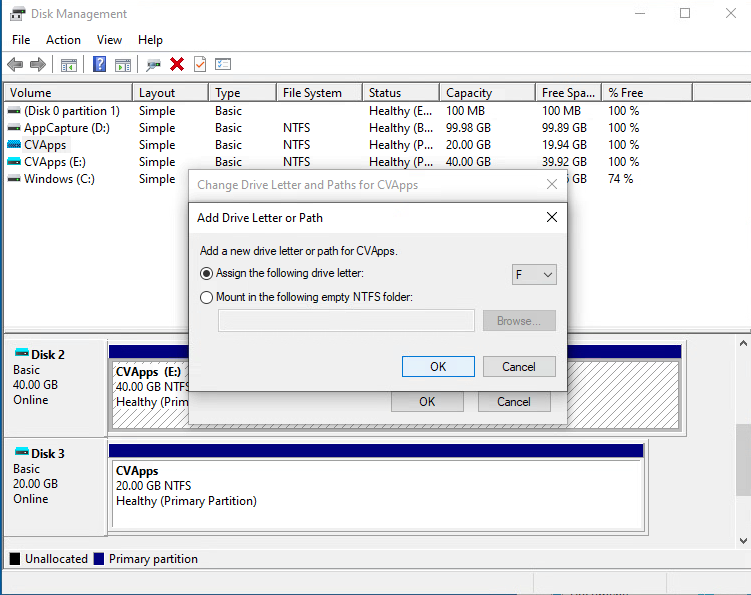Open Help via blue question-mark icon

coord(99,64)
